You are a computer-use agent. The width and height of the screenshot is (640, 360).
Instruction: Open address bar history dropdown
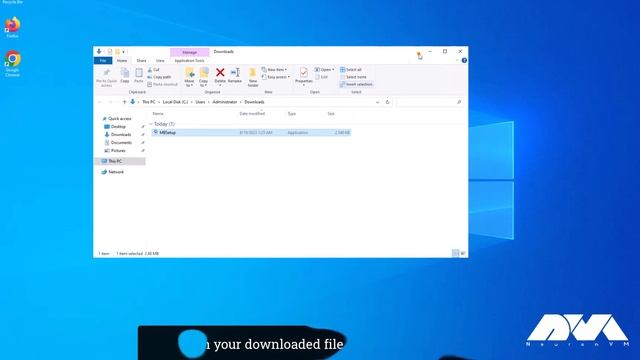378,102
